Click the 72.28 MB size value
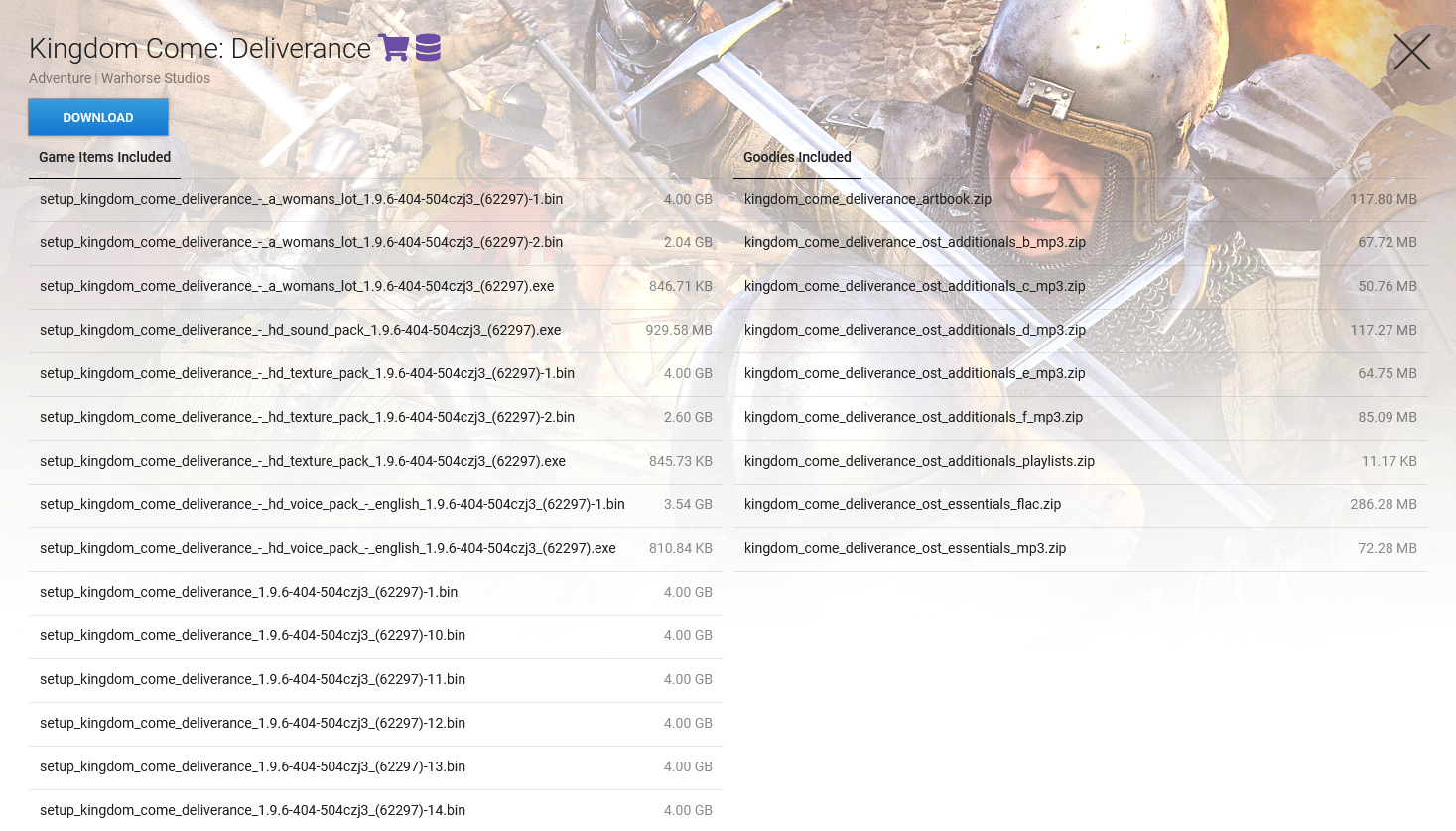Image resolution: width=1456 pixels, height=831 pixels. click(x=1388, y=548)
